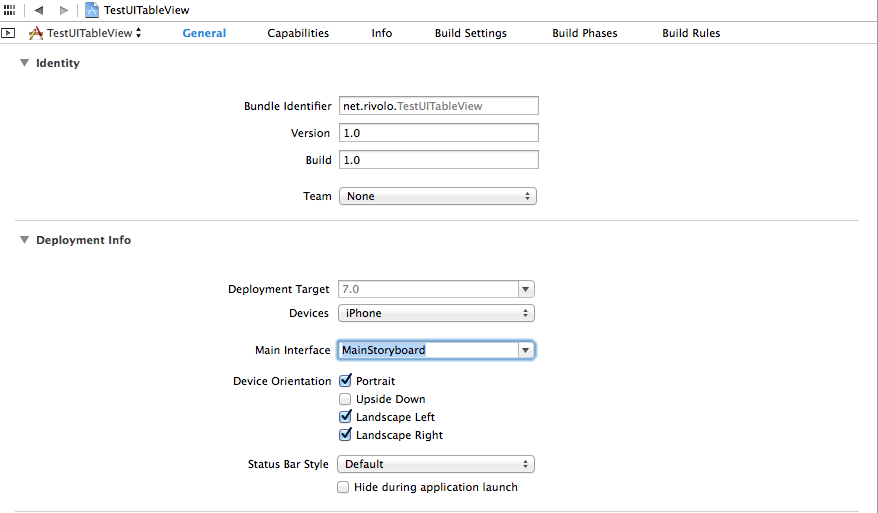Open the related items grid icon
Image resolution: width=878 pixels, height=513 pixels.
(9, 10)
